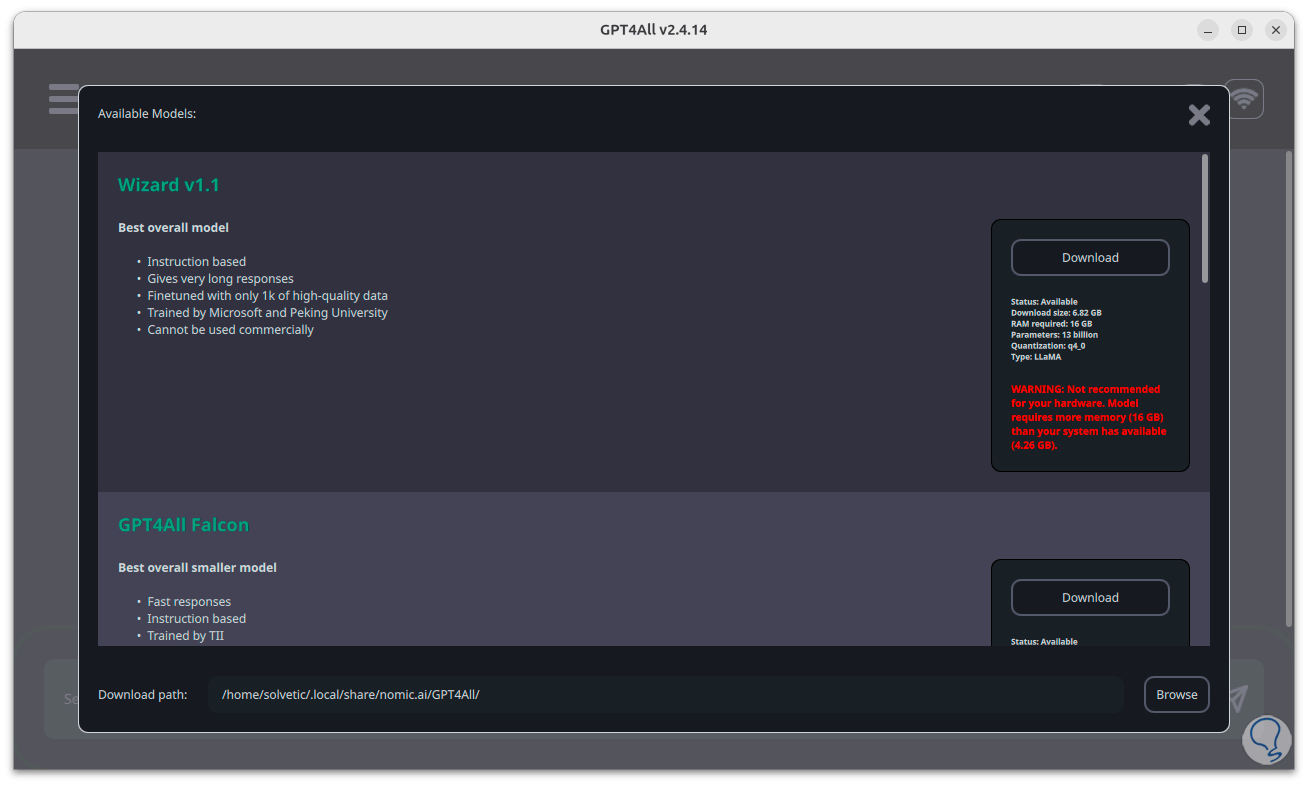Click the "Type: LLaMA" line
Screen dimensions: 1308x786
1036,357
